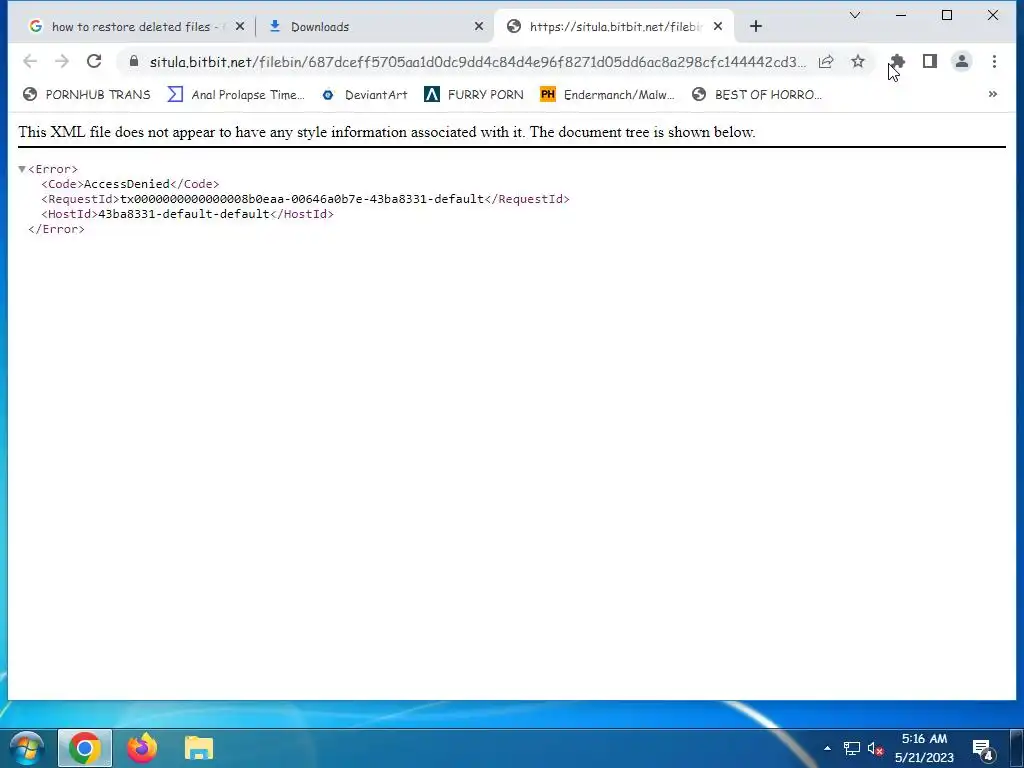Minimize the Chrome window
The height and width of the screenshot is (768, 1024).
901,15
